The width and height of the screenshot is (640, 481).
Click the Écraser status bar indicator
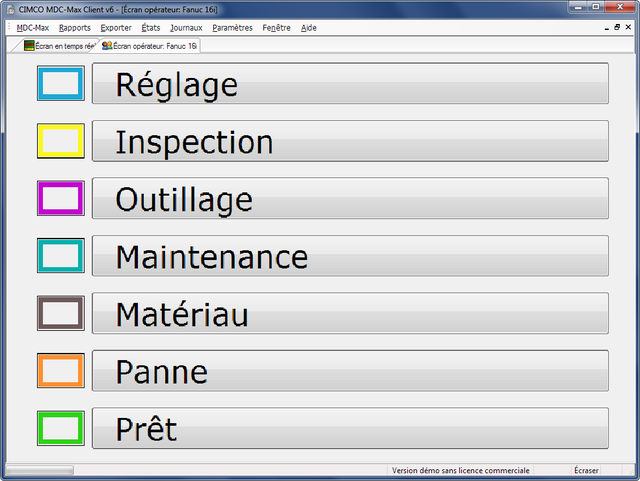tap(586, 470)
